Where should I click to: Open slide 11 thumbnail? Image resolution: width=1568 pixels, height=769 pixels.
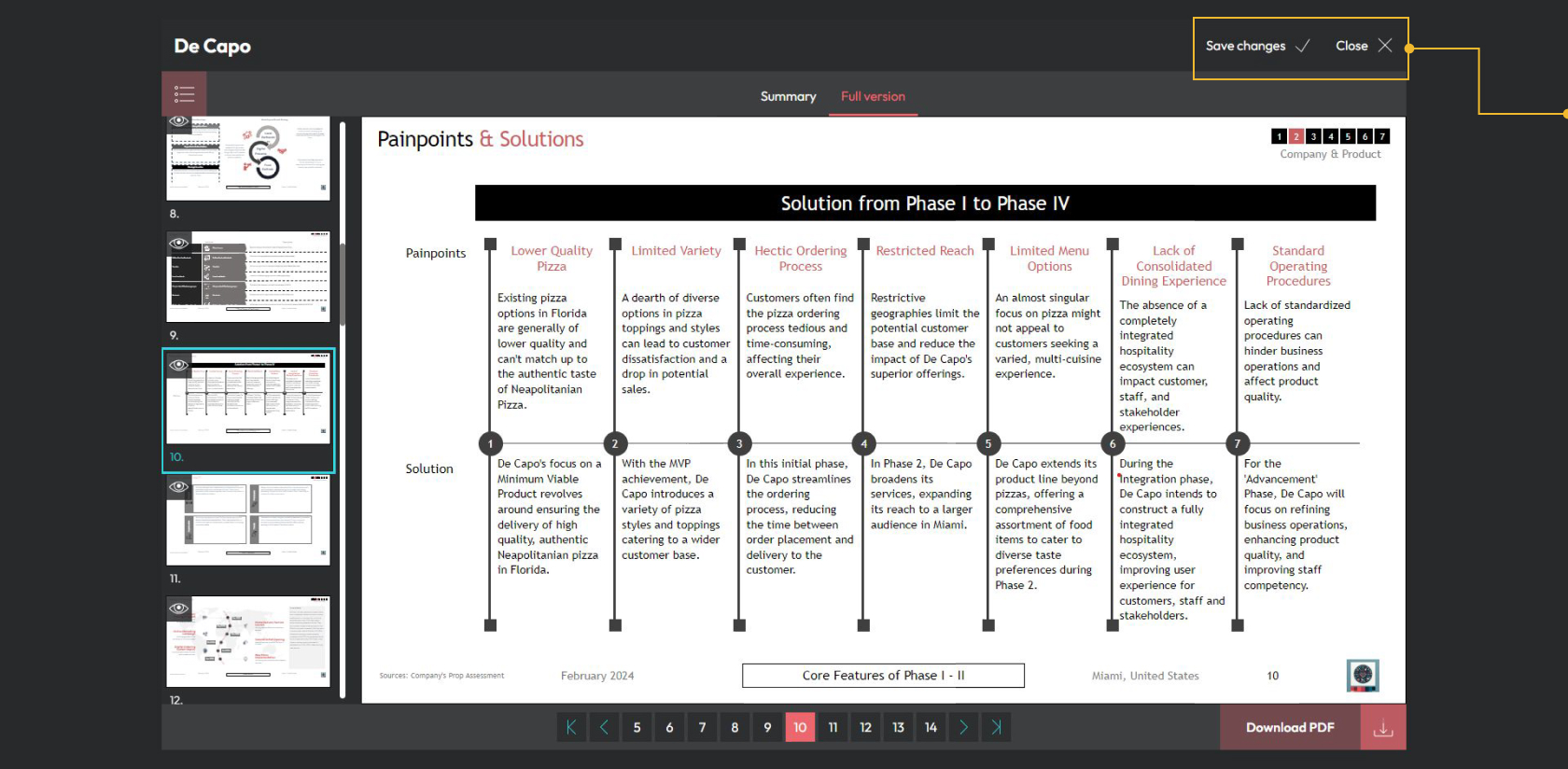248,520
